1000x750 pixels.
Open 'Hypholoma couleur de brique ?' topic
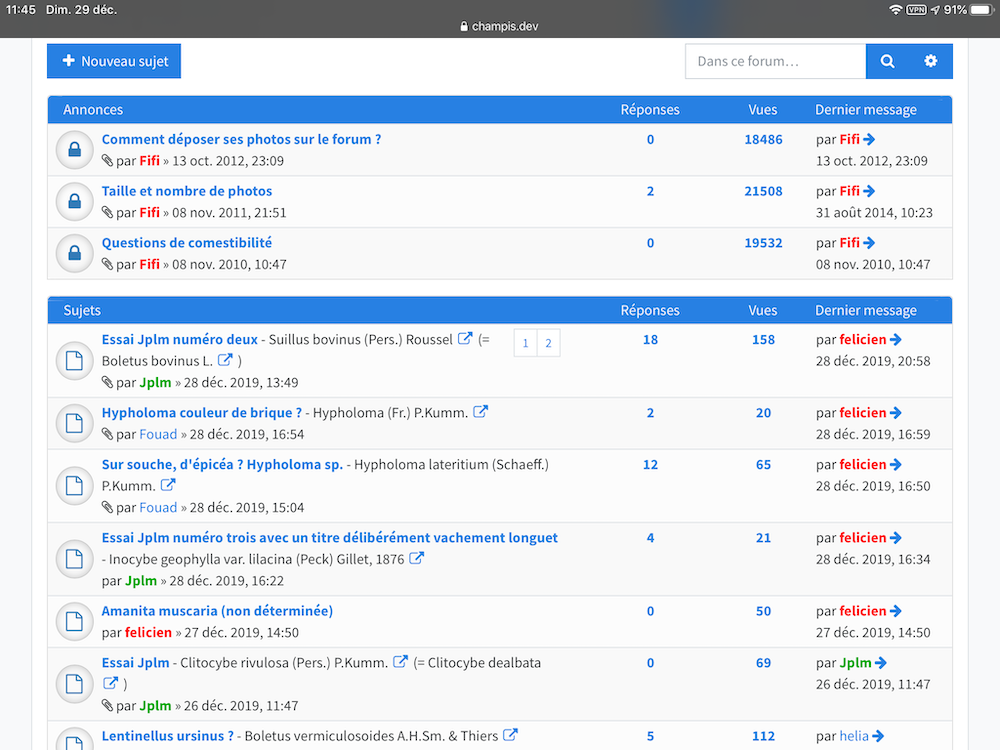point(202,412)
